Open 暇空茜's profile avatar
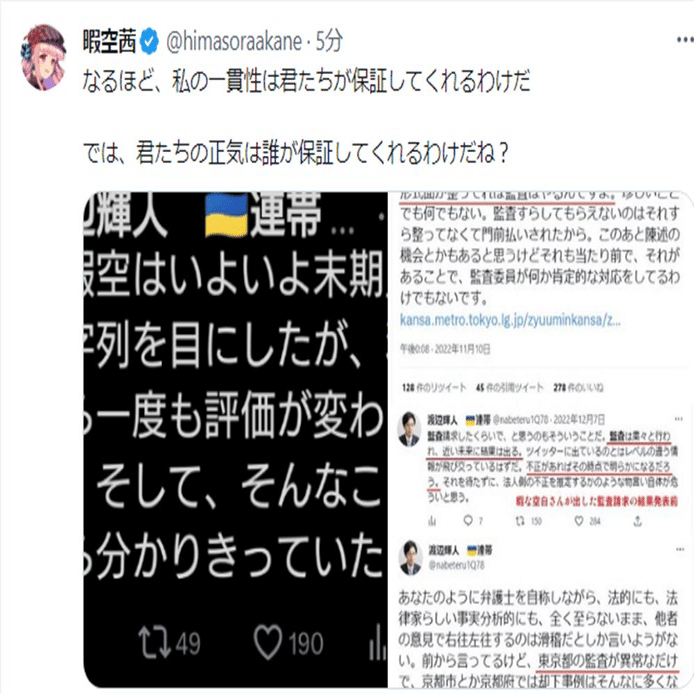 [43, 57]
